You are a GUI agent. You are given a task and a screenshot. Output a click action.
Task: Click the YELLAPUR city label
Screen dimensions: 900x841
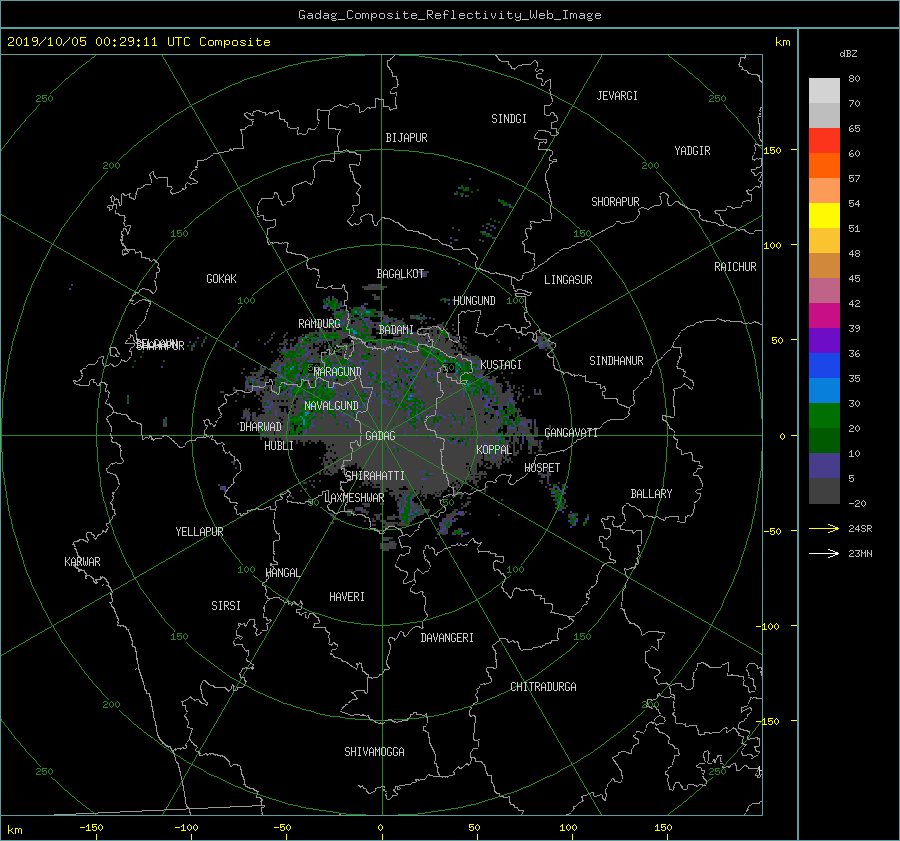(199, 532)
